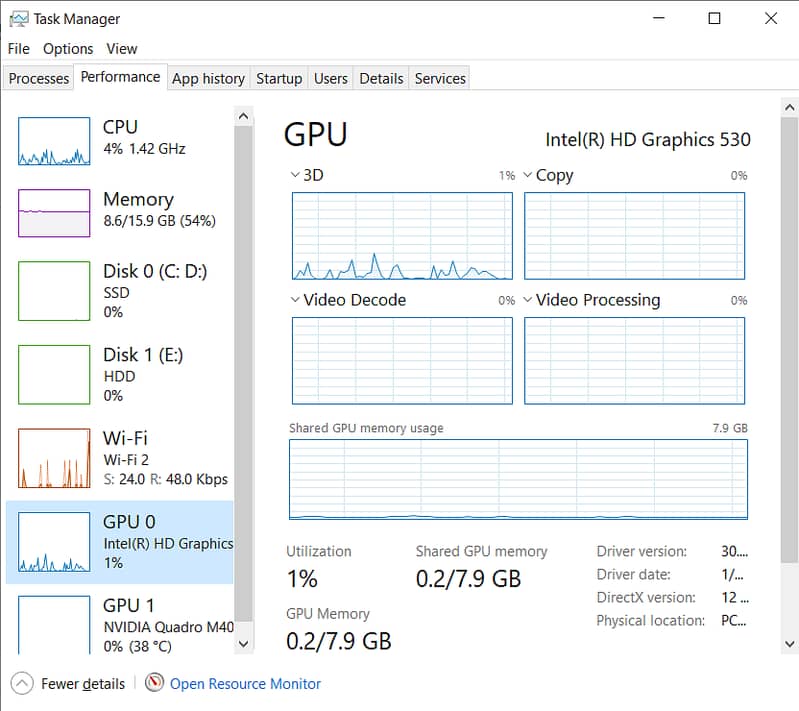Select the Memory graph thumbnail in sidebar
Image resolution: width=799 pixels, height=711 pixels.
53,213
